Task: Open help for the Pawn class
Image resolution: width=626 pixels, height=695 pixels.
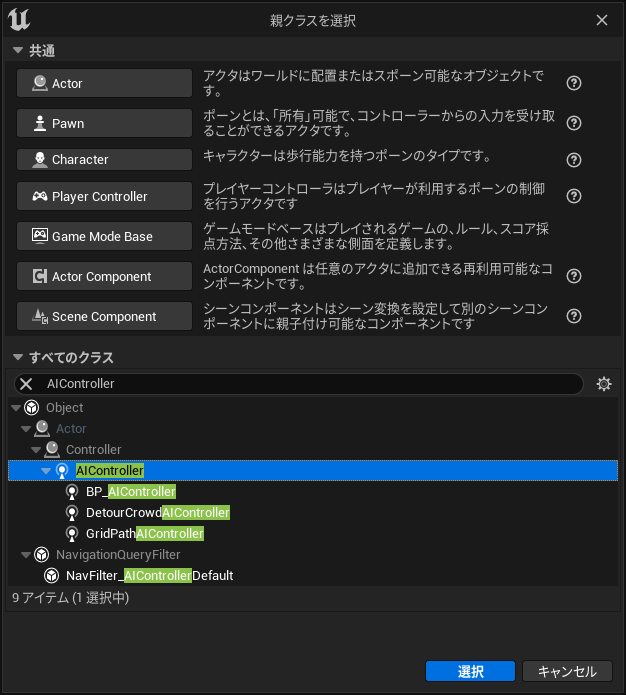Action: coord(574,123)
